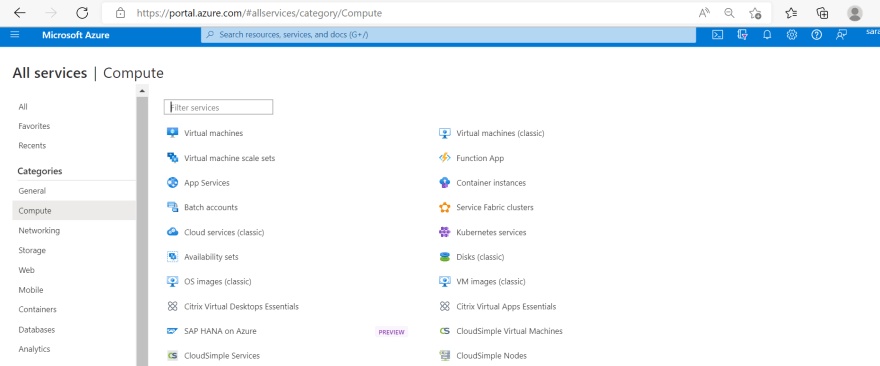Open the Virtual machines link
Screen dimensions: 880x366
[x=213, y=133]
